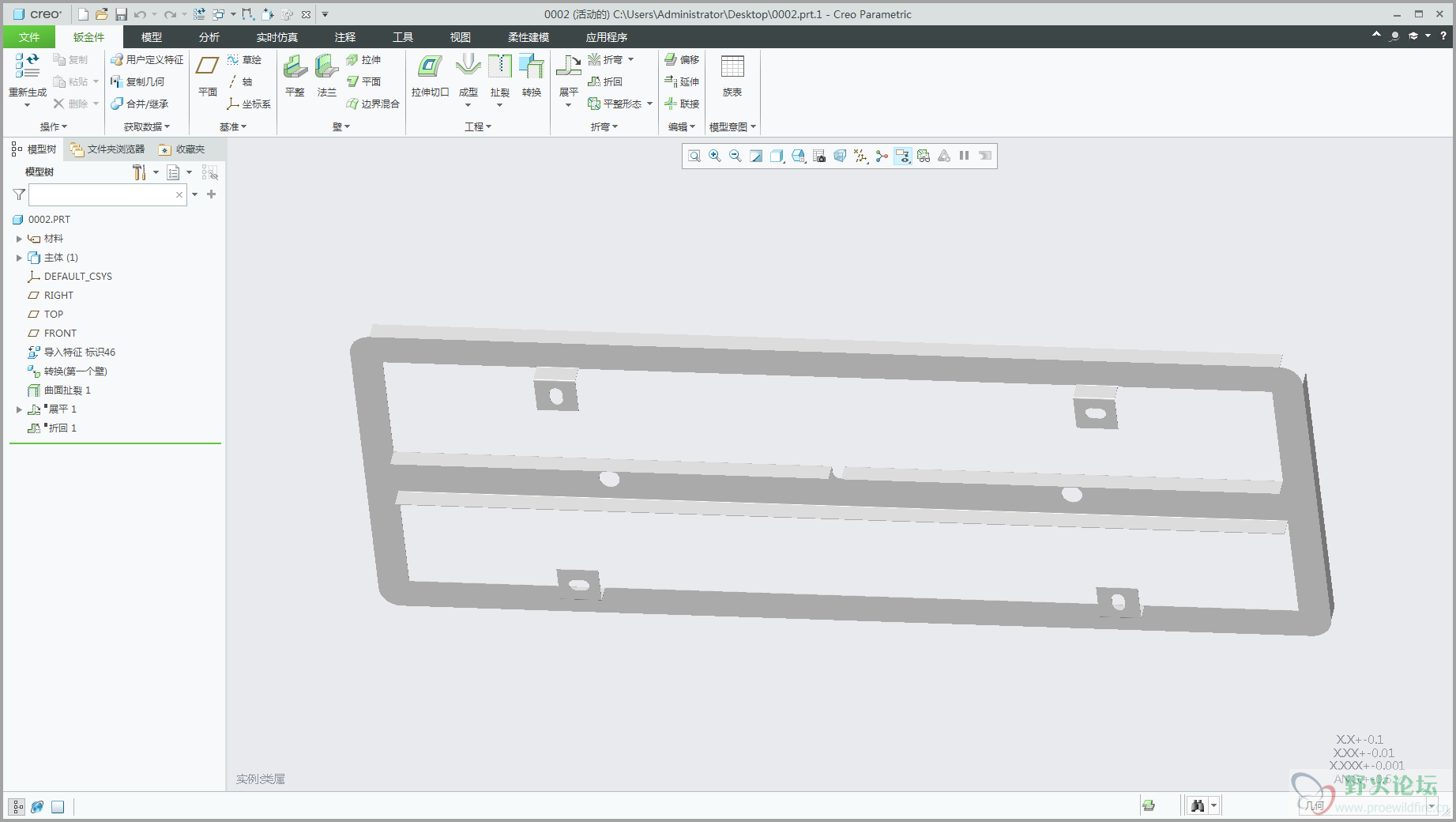The height and width of the screenshot is (822, 1456).
Task: Expand the 展平 1 tree node
Action: pos(19,409)
